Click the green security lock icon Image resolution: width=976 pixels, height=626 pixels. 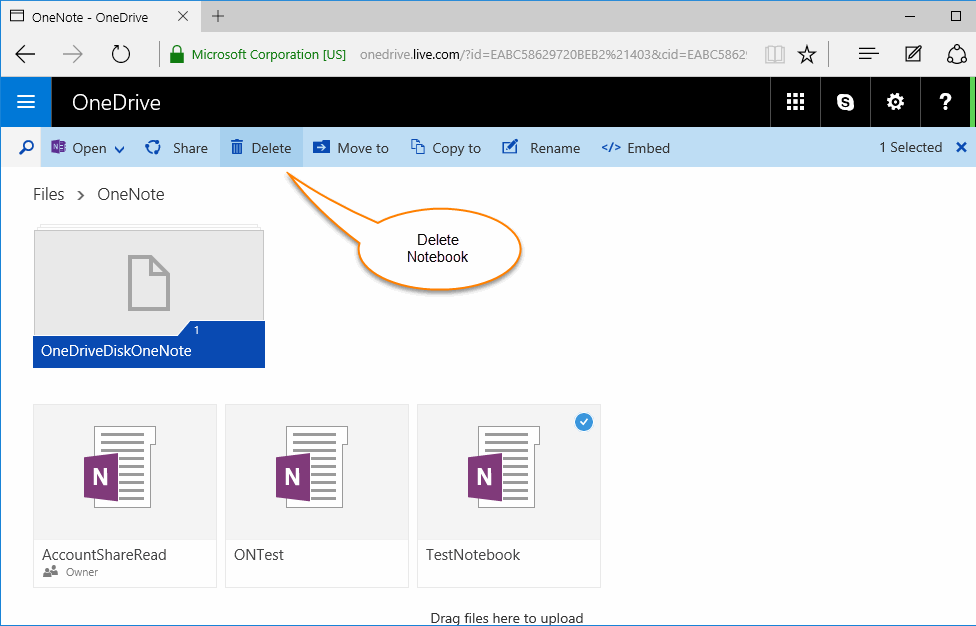tap(177, 54)
